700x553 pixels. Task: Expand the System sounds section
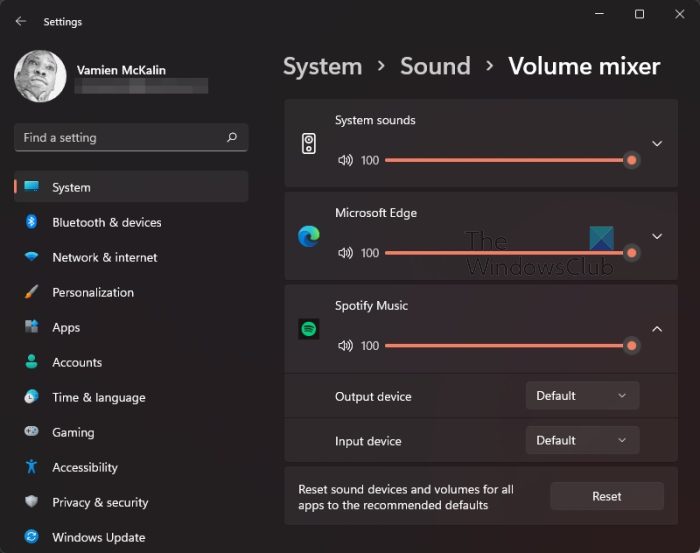(657, 143)
